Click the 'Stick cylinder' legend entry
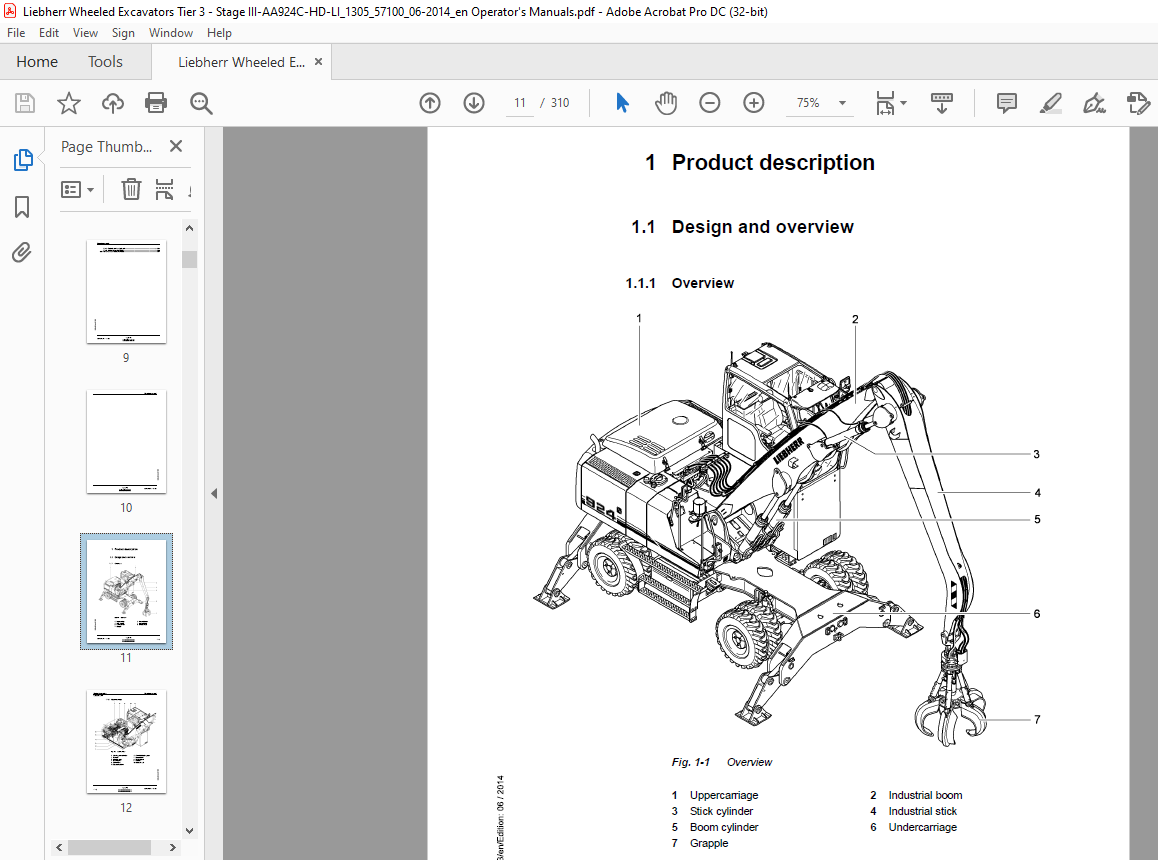 click(721, 811)
